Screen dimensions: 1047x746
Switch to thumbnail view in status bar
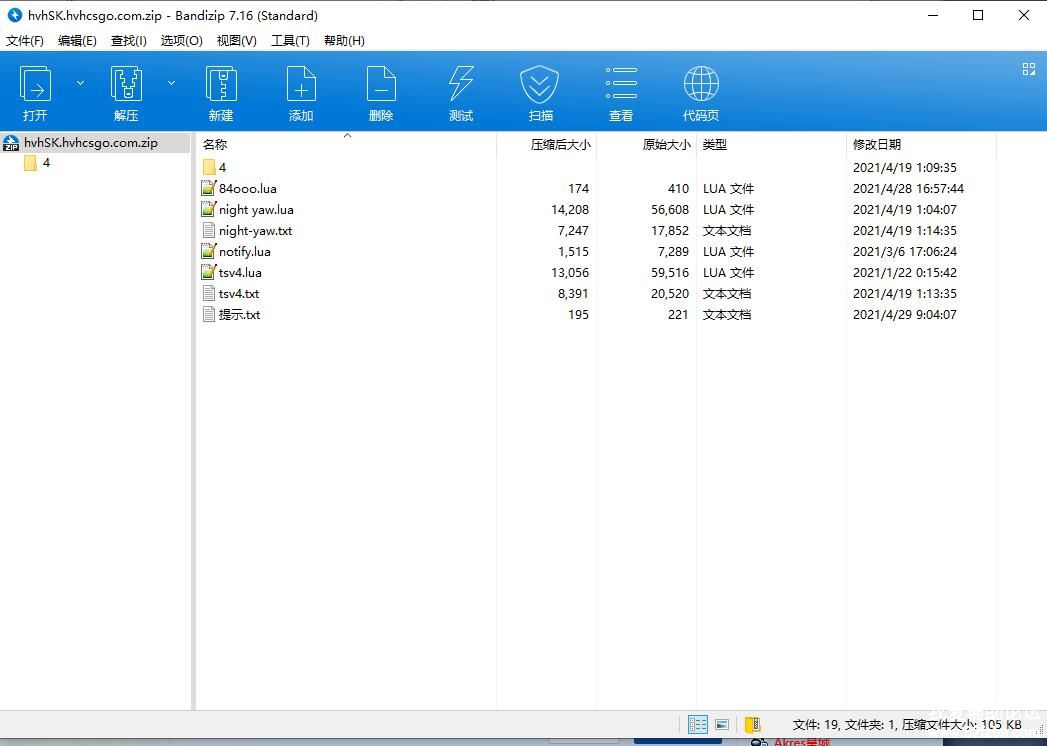pyautogui.click(x=722, y=725)
